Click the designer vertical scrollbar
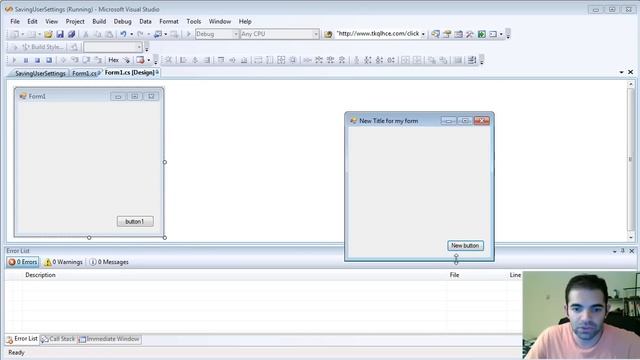Screen dimensions: 640x360 click(x=631, y=160)
